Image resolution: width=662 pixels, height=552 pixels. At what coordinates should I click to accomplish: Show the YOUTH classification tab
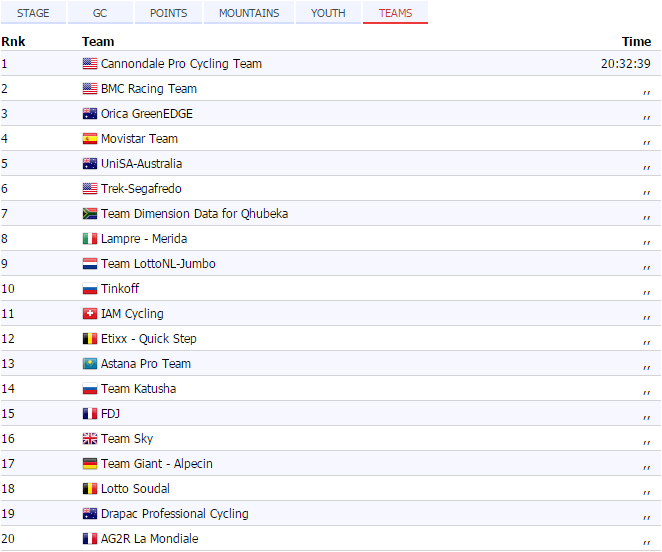click(328, 13)
